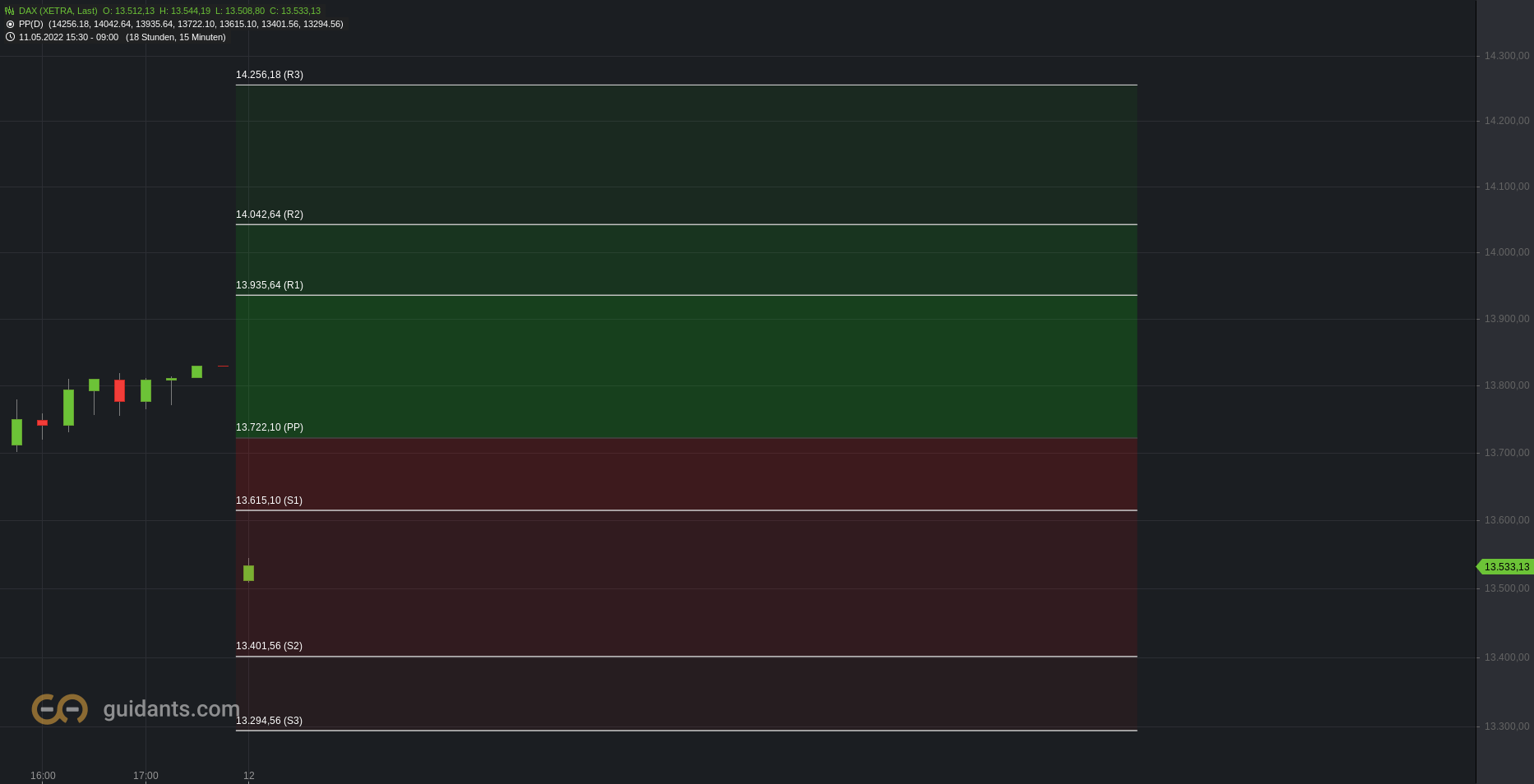The width and height of the screenshot is (1534, 784).
Task: Select the 14.256,18 (R3) pivot line label
Action: coord(270,75)
